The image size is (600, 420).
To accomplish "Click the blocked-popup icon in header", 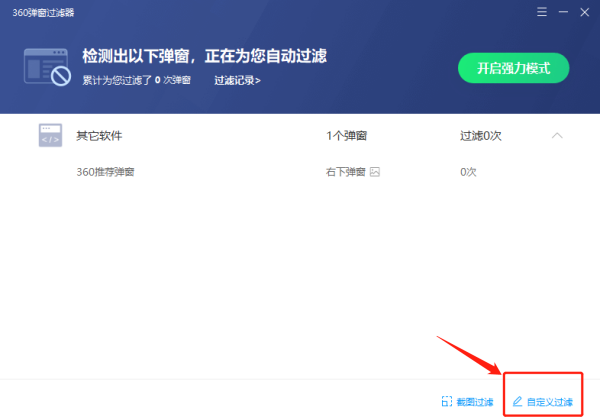I will pos(47,67).
